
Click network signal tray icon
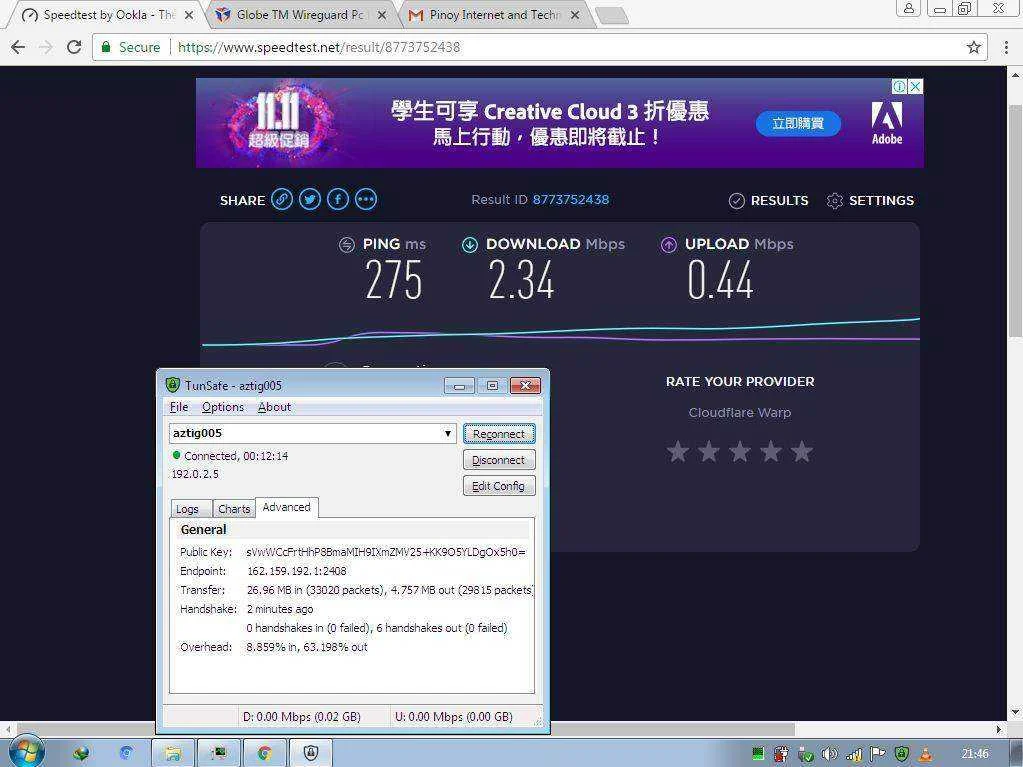(854, 755)
